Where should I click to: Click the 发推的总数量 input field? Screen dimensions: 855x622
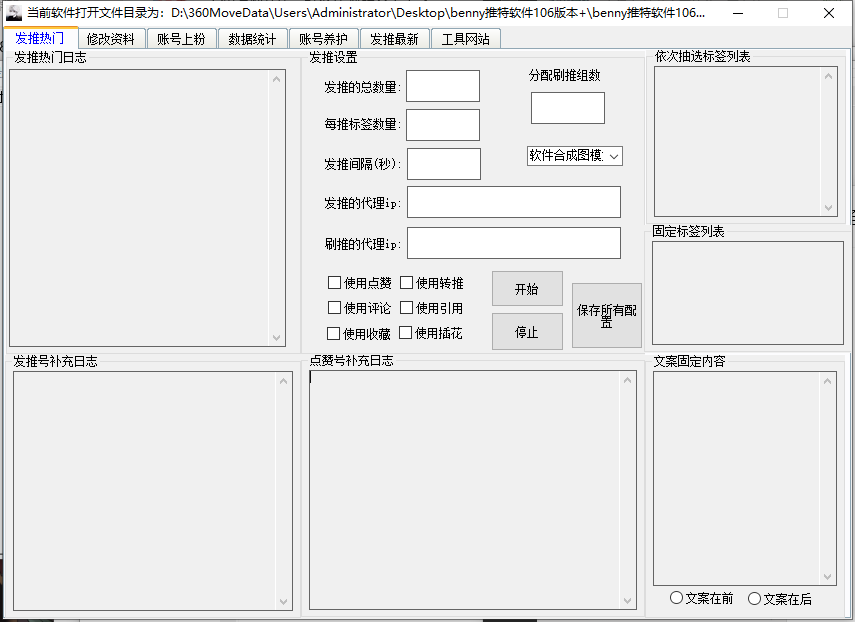(x=442, y=86)
